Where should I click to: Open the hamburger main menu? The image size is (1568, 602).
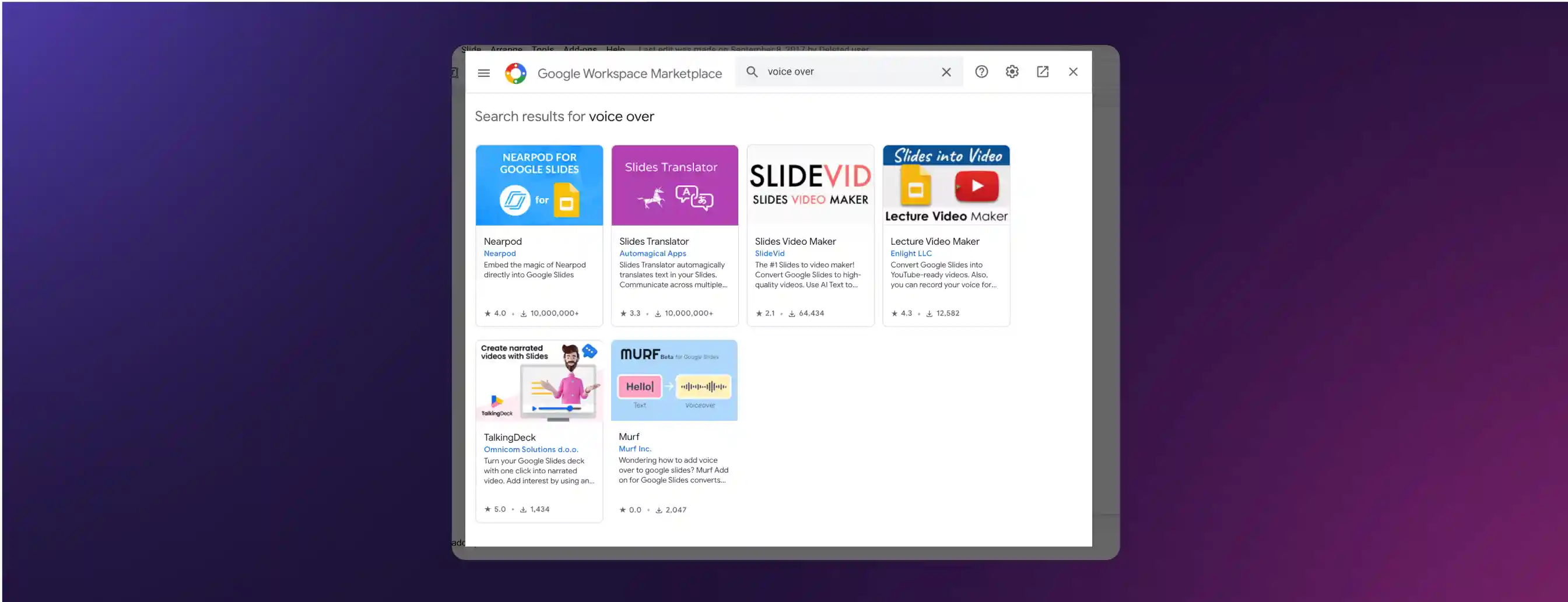484,73
